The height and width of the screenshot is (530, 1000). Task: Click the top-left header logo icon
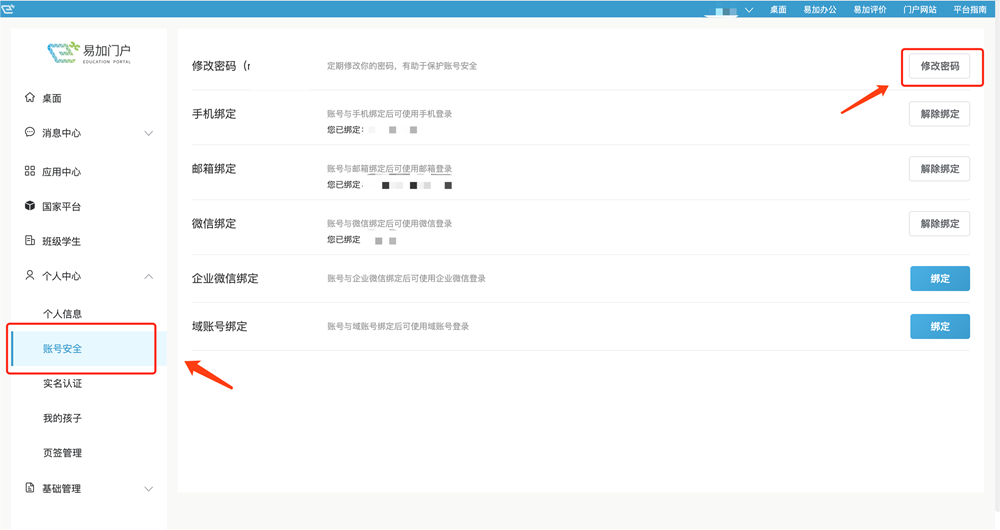[x=8, y=8]
